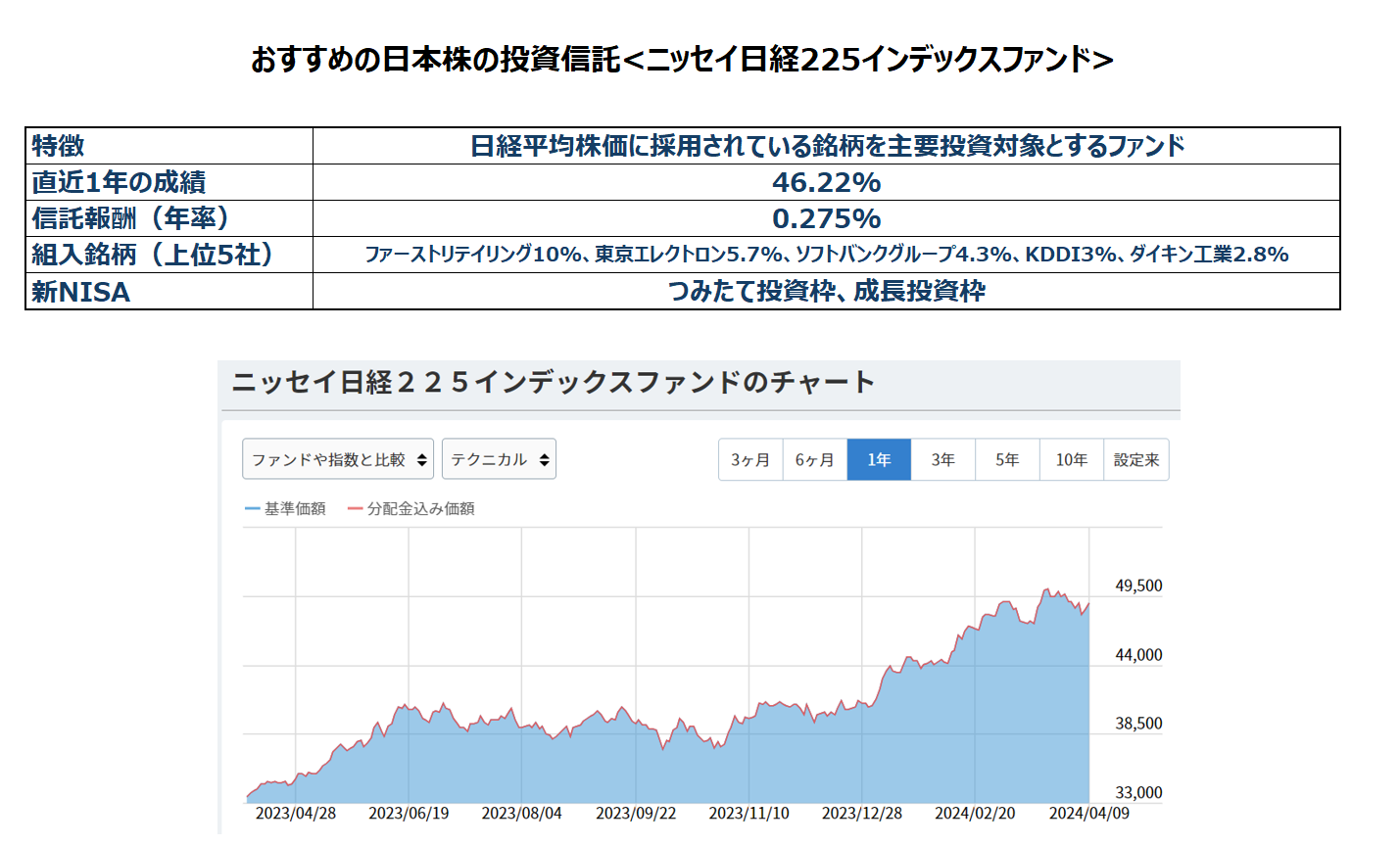Click the top holdings text starting ファーストリテイリング10%
The height and width of the screenshot is (845, 1400).
(826, 255)
